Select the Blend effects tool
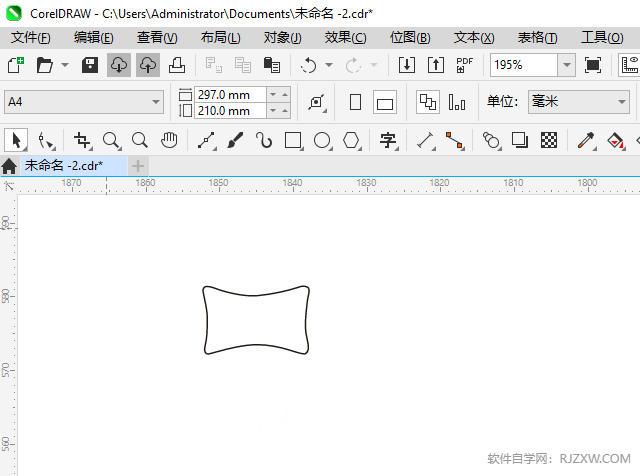This screenshot has width=640, height=476. (491, 141)
